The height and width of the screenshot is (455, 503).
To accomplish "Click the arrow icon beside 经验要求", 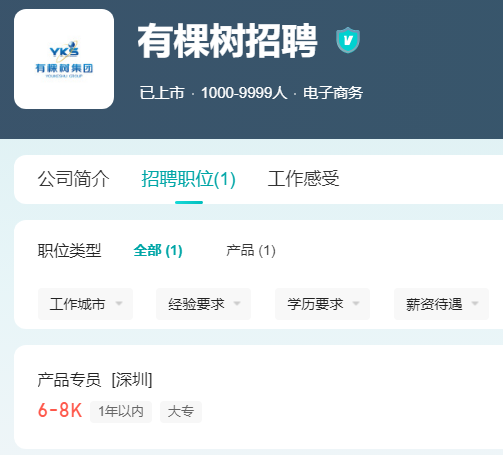I will click(237, 303).
